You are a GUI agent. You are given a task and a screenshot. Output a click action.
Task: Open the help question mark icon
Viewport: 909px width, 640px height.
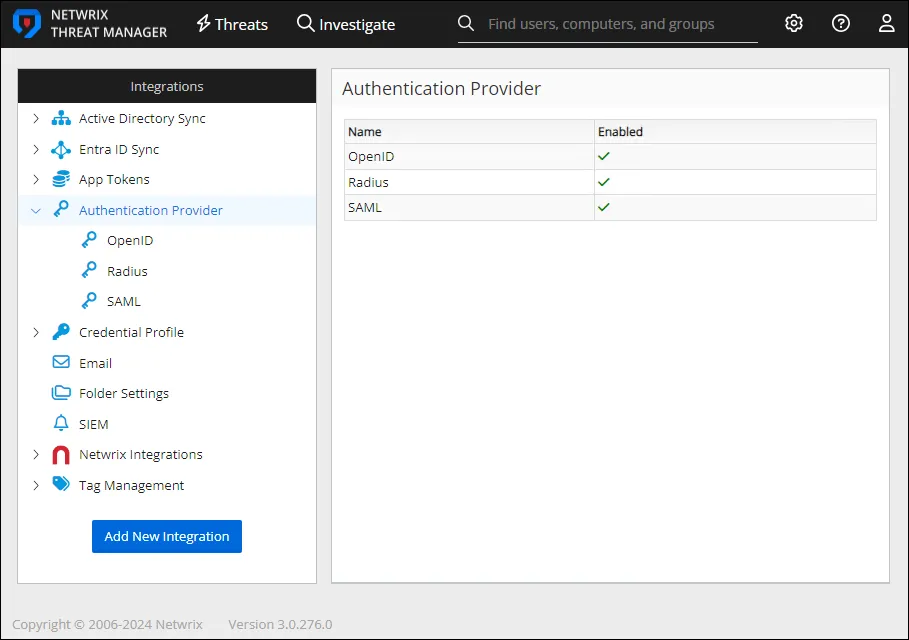coord(841,23)
